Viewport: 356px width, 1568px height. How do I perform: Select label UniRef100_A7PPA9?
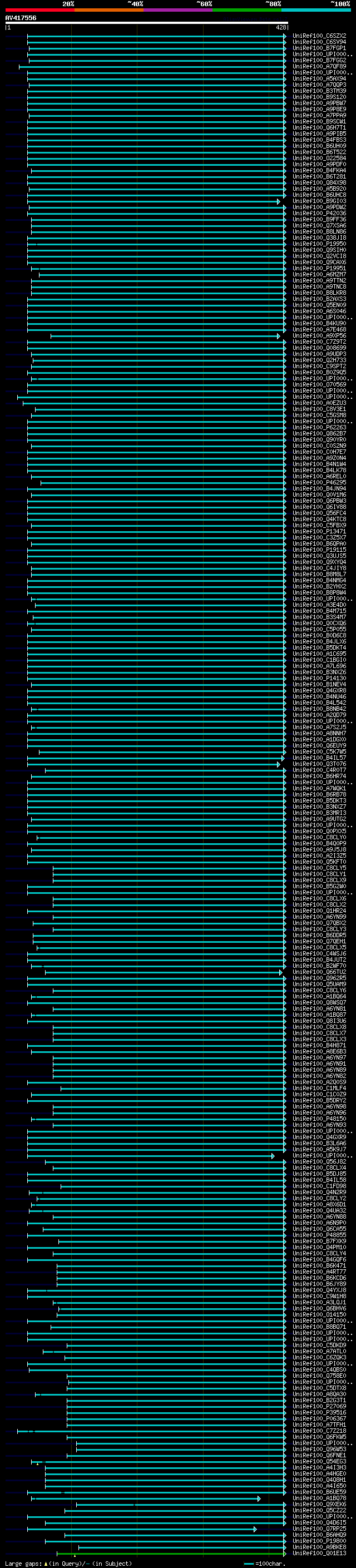[x=319, y=115]
